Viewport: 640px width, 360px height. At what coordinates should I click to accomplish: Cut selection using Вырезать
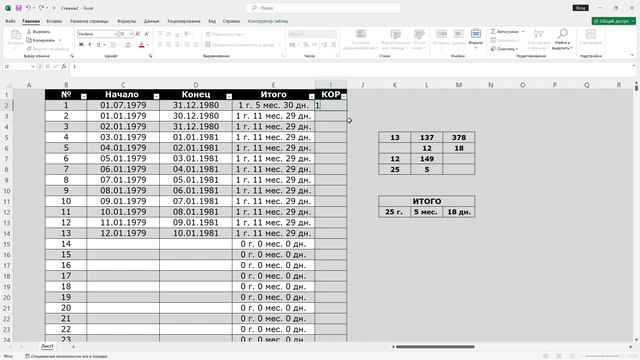pyautogui.click(x=38, y=31)
